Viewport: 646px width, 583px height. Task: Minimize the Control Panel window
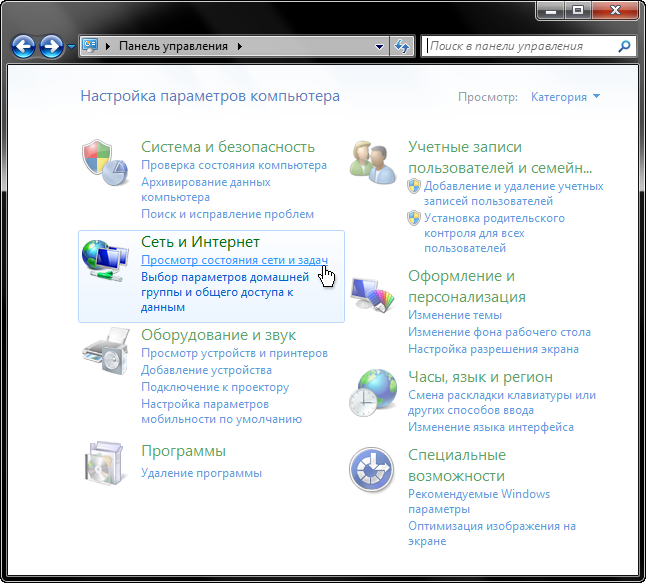coord(551,10)
